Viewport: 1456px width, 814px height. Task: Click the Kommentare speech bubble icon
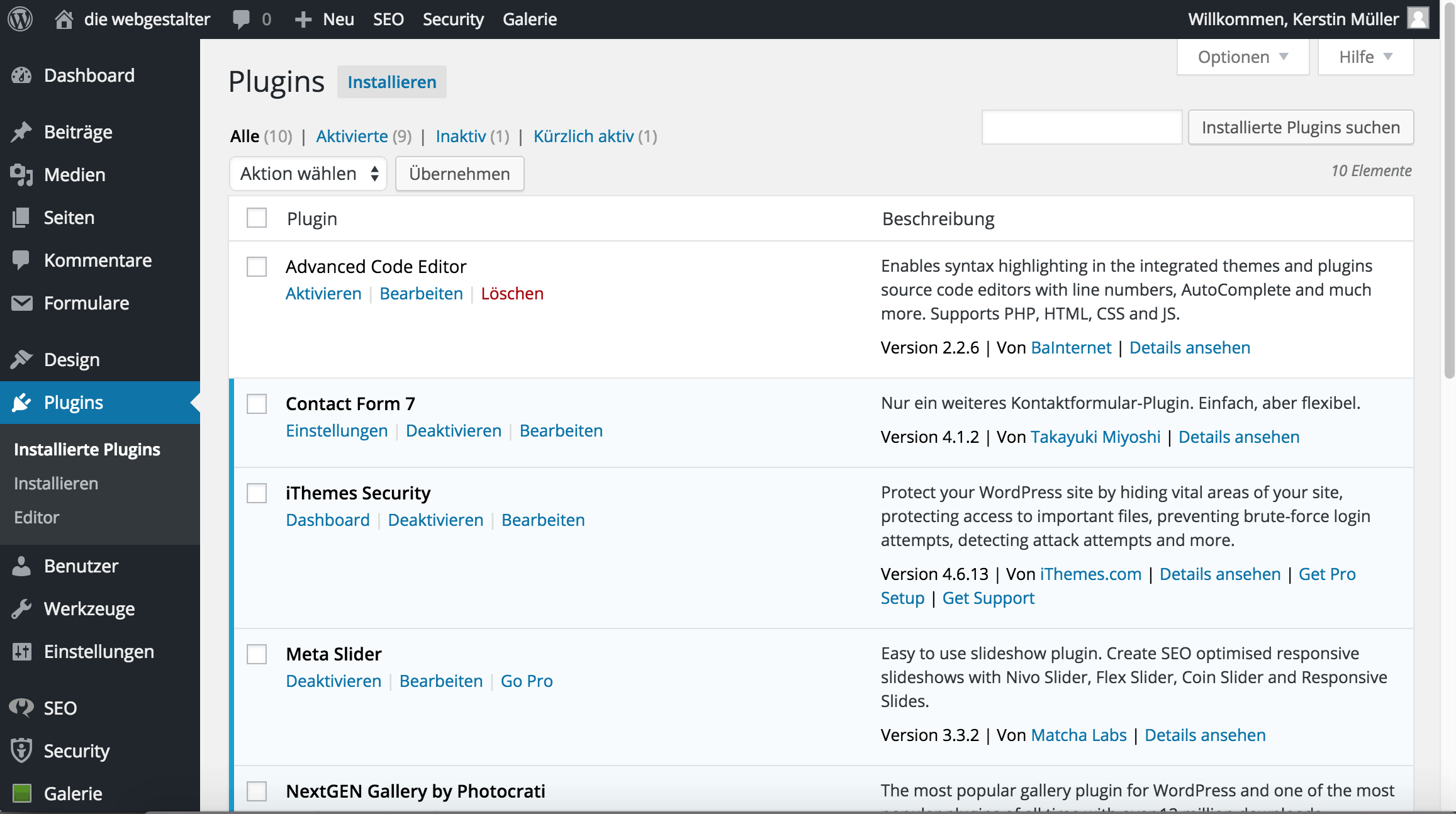[21, 260]
